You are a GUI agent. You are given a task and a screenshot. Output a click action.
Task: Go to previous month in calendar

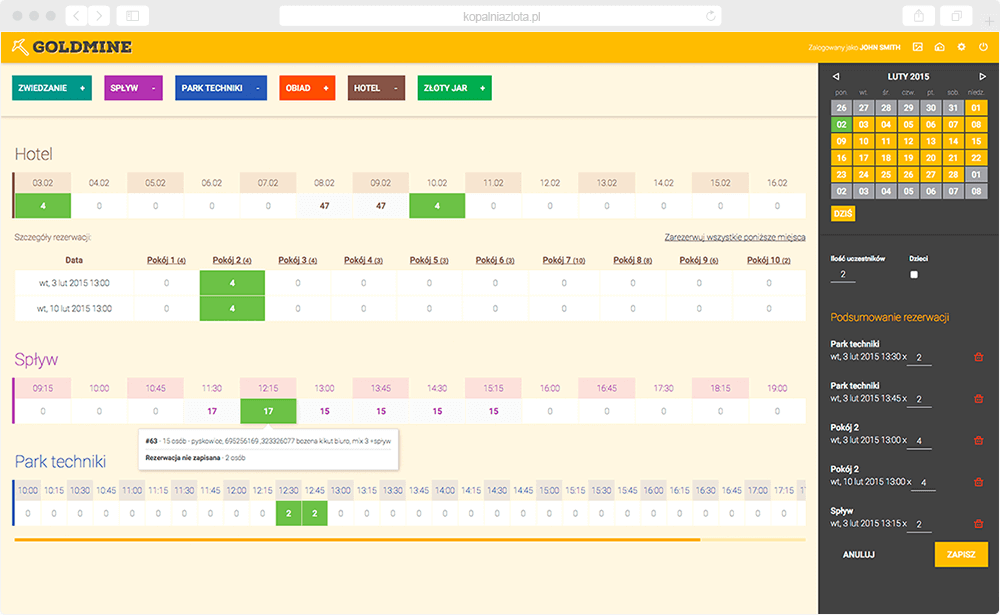[836, 77]
